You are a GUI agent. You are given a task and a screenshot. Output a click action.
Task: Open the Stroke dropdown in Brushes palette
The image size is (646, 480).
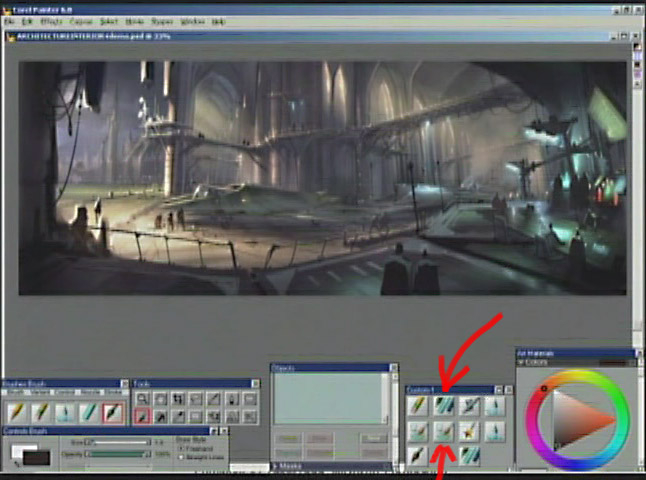115,392
